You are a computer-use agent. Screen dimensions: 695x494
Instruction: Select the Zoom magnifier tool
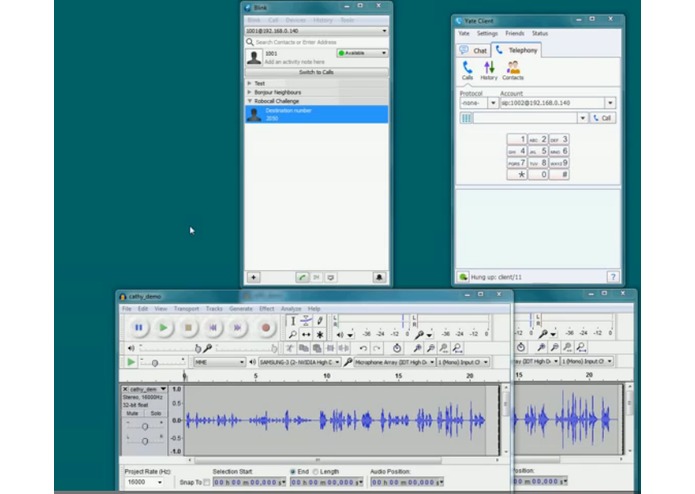(x=293, y=335)
